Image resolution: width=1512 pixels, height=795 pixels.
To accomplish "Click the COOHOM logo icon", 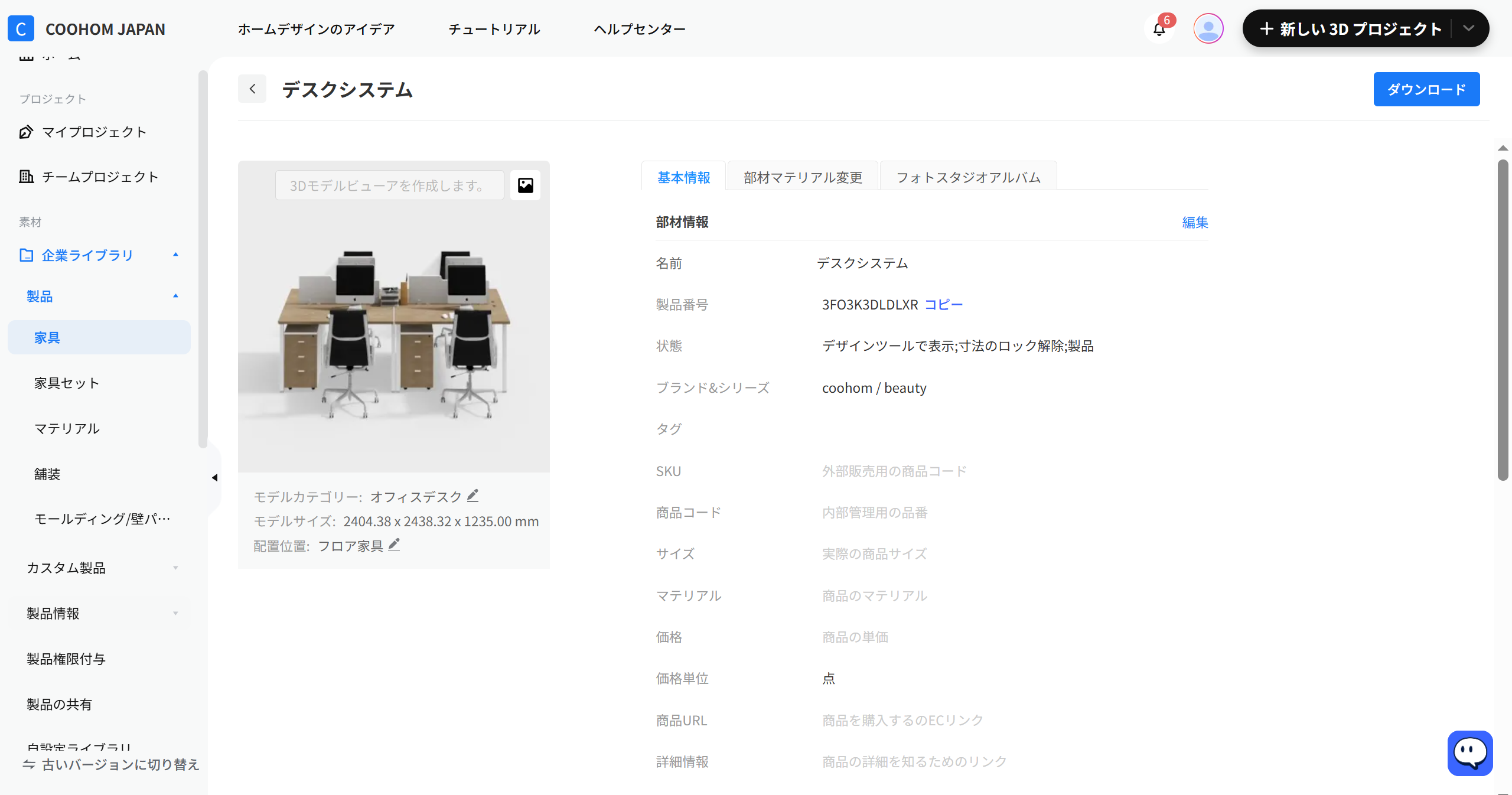I will [21, 29].
